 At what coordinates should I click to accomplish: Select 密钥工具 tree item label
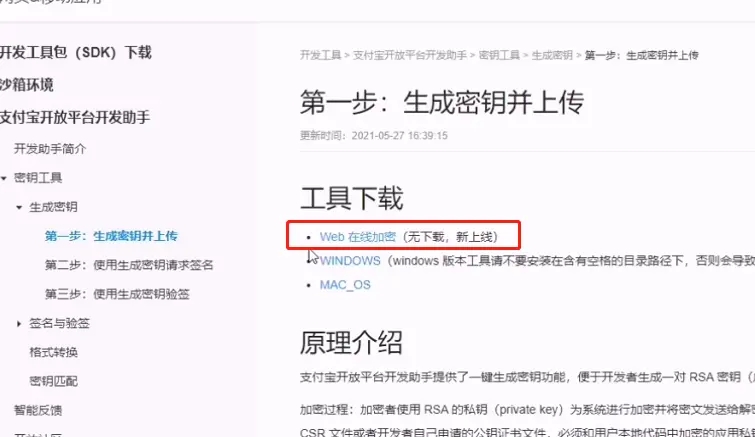[x=38, y=178]
